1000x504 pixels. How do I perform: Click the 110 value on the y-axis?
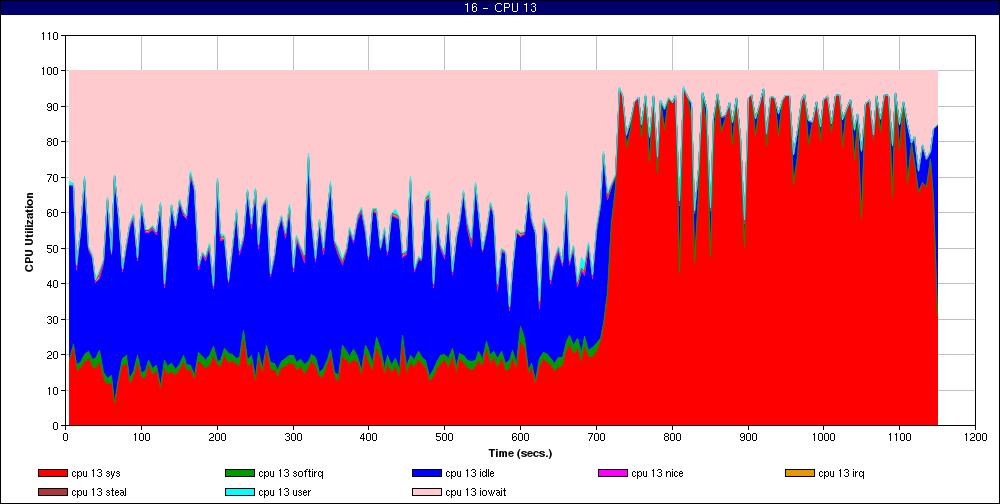[52, 36]
